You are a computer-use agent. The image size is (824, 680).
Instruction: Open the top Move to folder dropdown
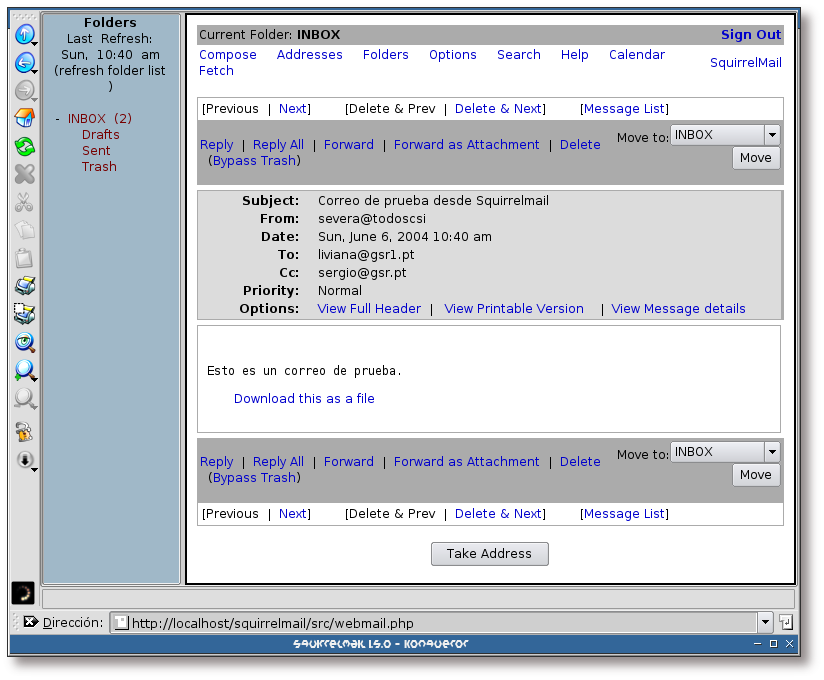(771, 135)
